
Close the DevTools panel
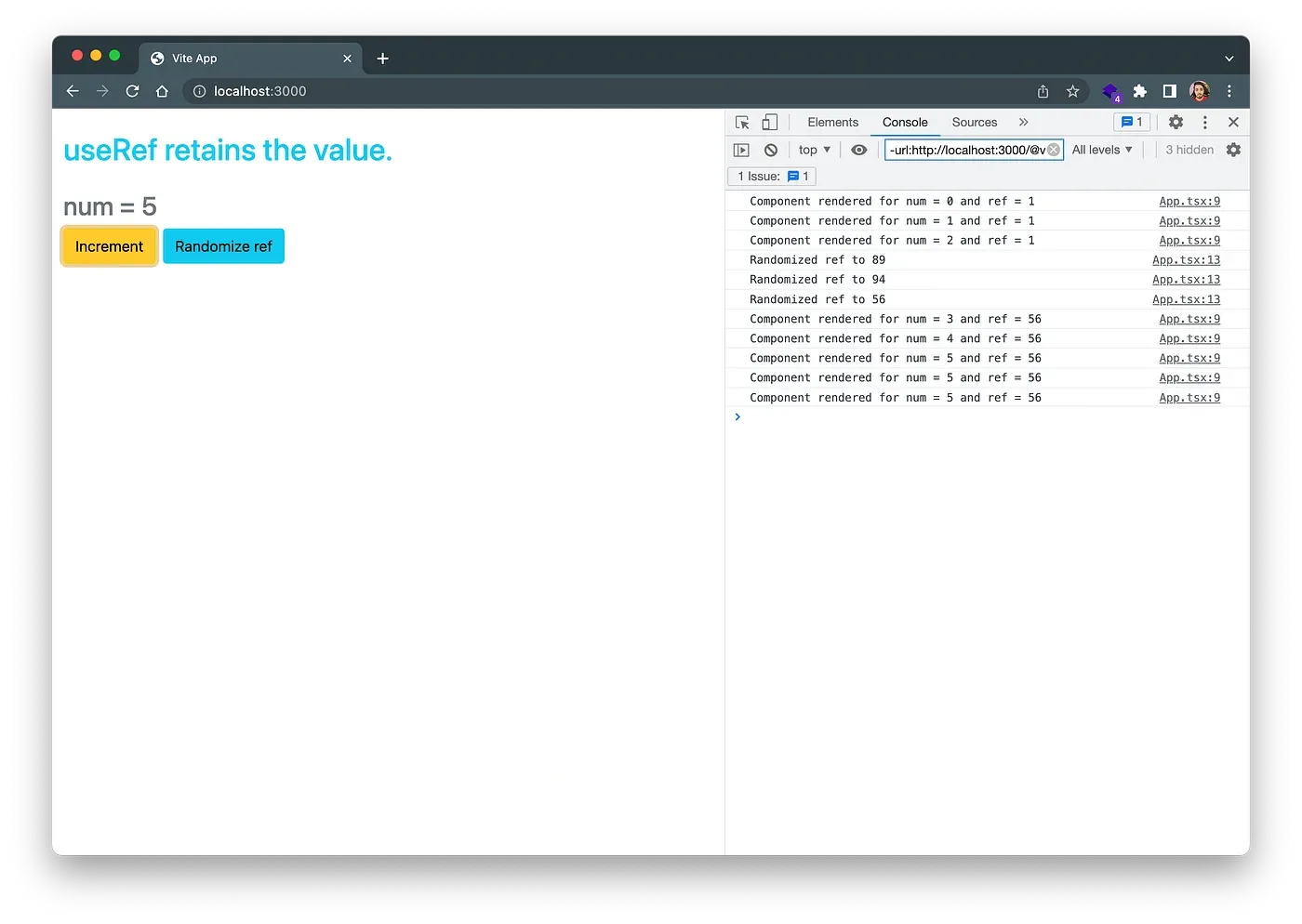coord(1233,122)
